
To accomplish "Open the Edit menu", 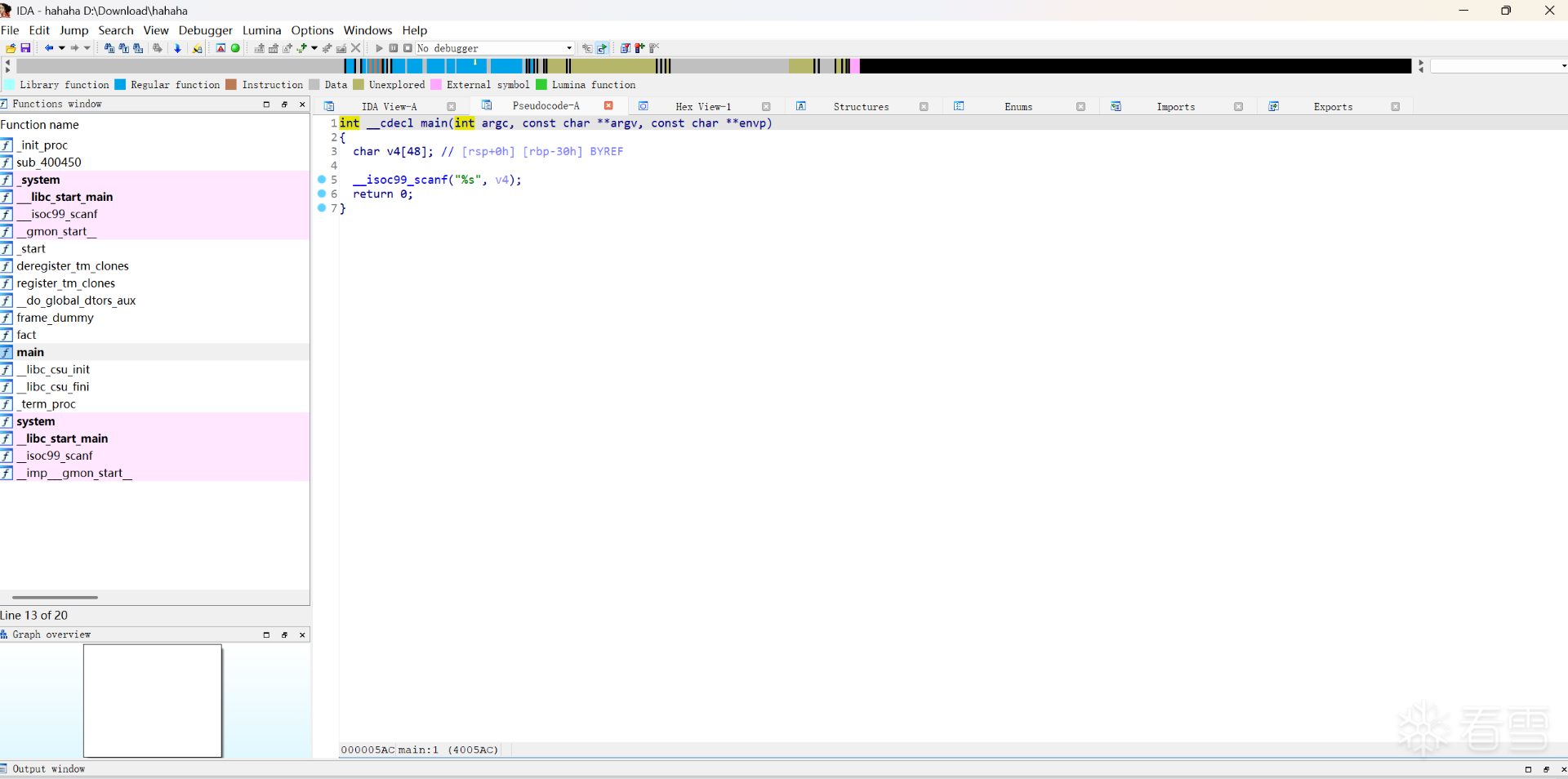I will 39,30.
